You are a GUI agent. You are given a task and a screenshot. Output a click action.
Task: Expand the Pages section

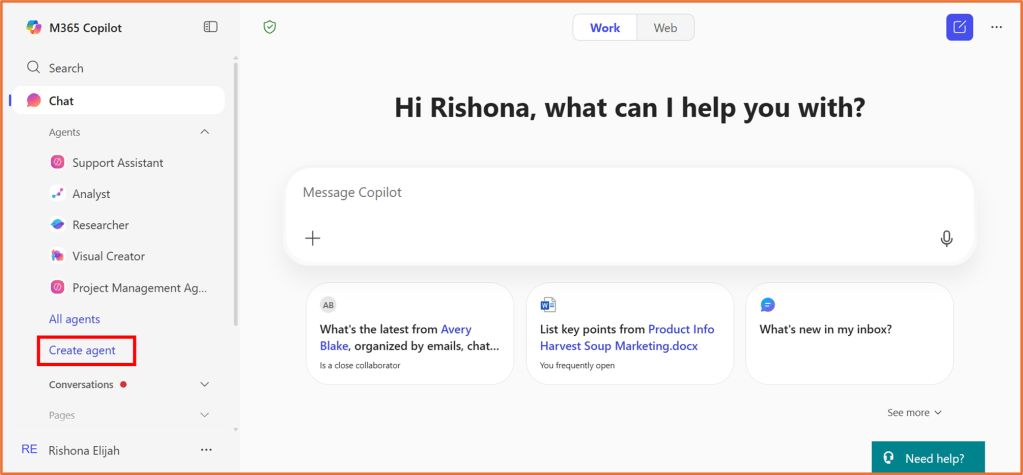[x=205, y=415]
